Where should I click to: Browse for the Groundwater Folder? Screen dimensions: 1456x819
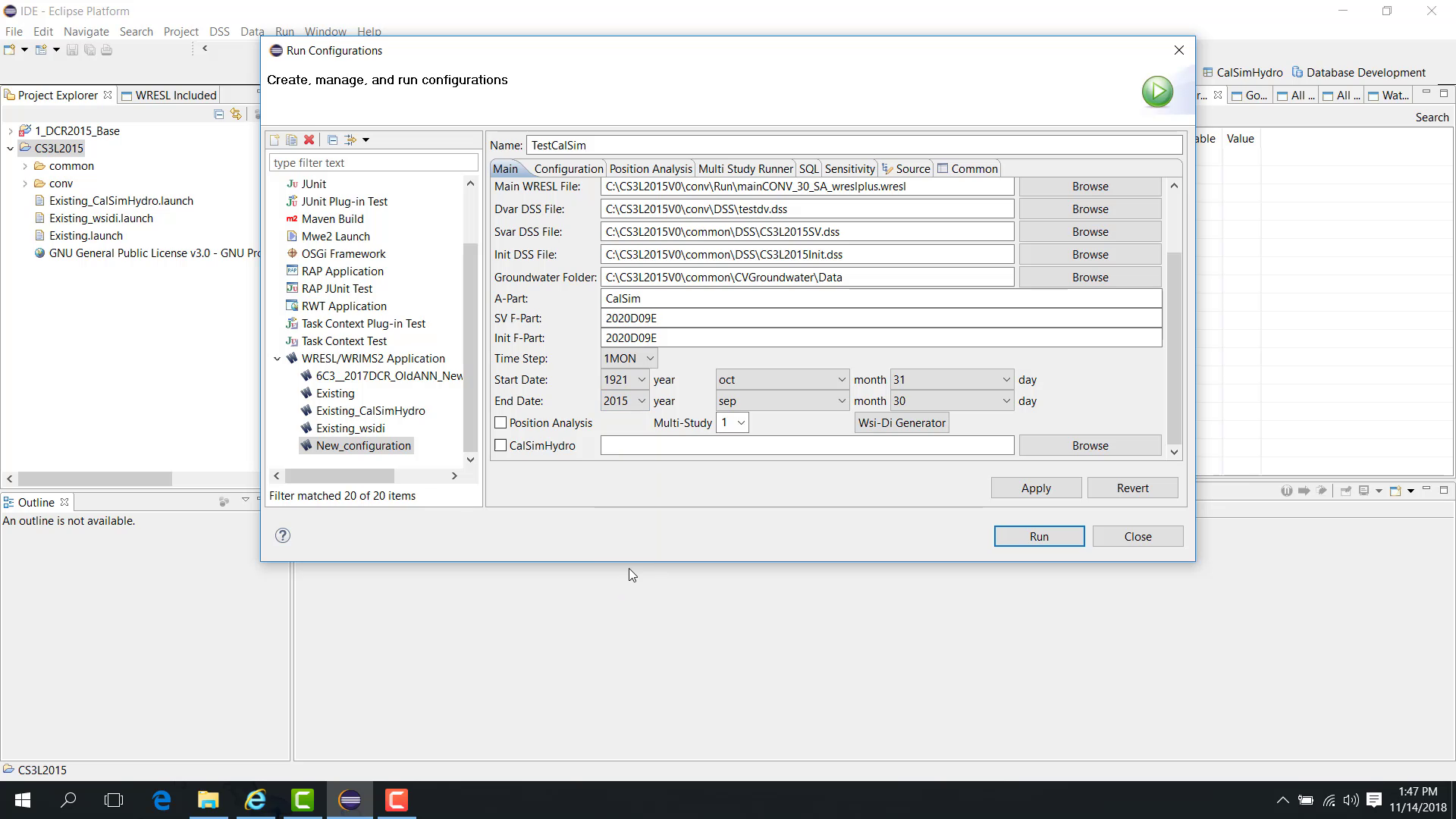pos(1090,278)
